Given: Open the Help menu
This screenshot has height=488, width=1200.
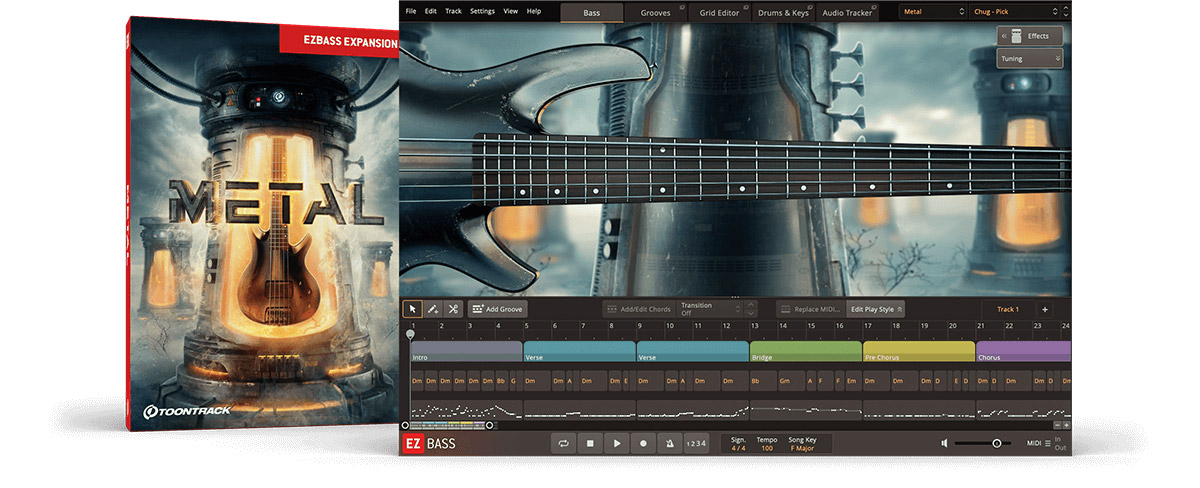Looking at the screenshot, I should pyautogui.click(x=534, y=11).
